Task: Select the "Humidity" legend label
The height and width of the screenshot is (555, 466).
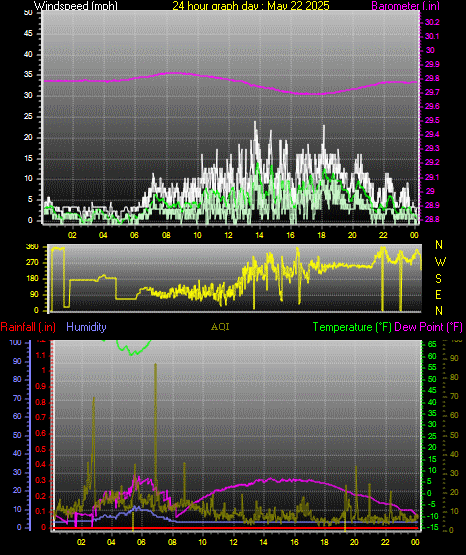Action: 86,327
